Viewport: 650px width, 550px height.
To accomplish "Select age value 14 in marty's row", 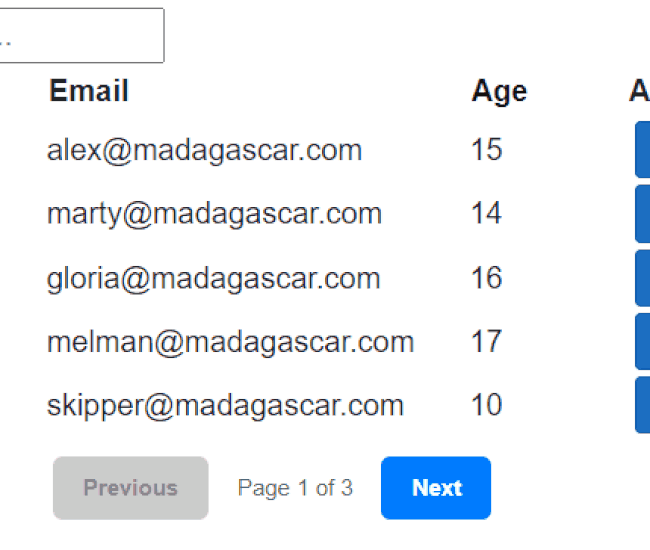I will click(487, 213).
